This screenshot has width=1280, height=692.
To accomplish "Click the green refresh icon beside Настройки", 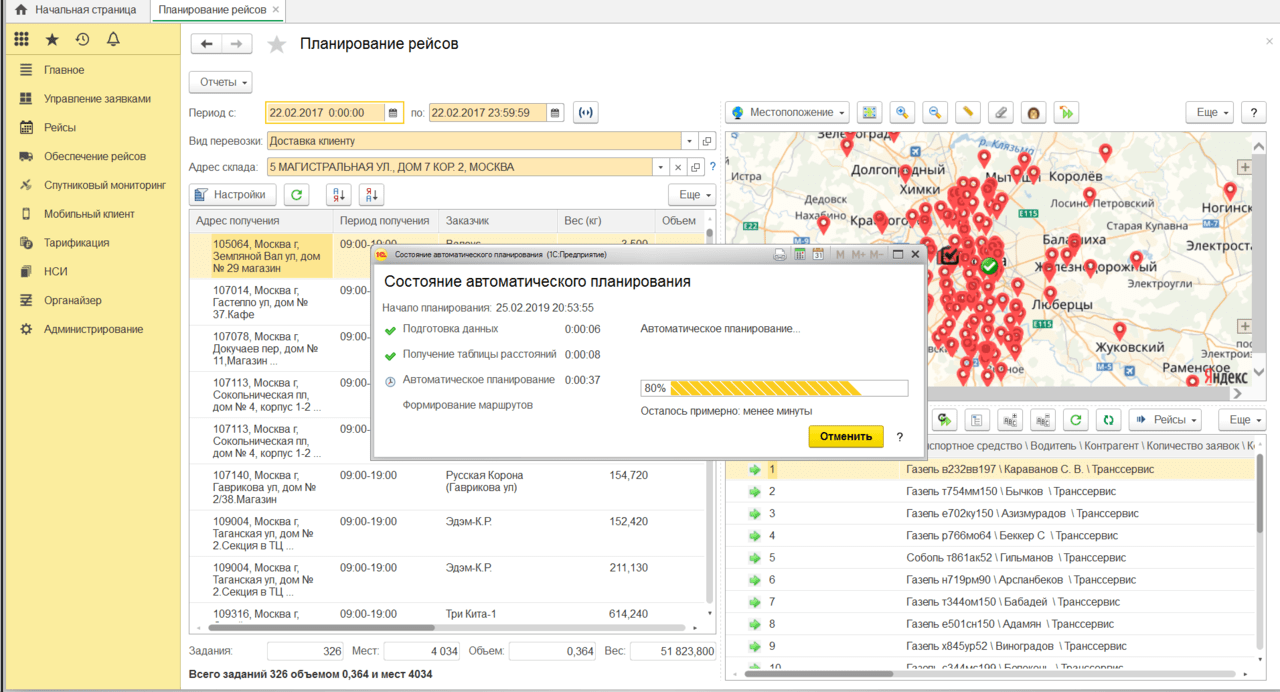I will point(297,195).
